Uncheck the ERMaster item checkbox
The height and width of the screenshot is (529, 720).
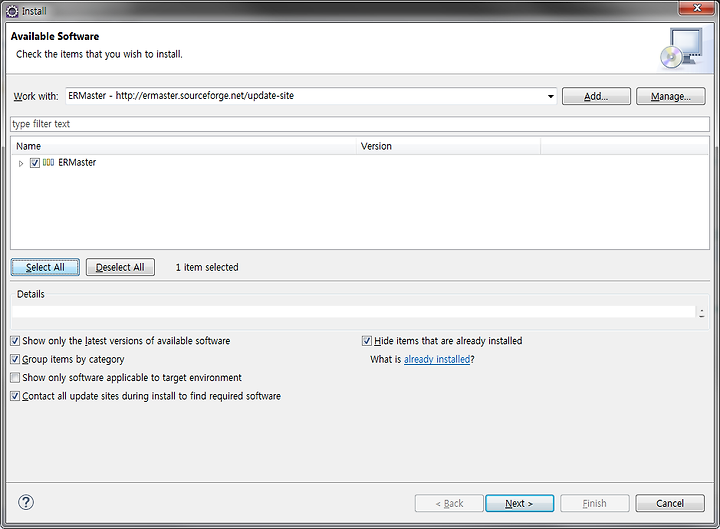coord(35,163)
